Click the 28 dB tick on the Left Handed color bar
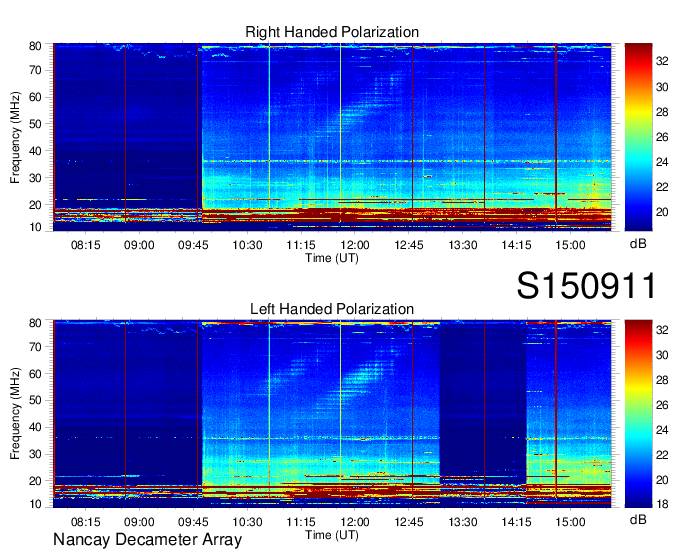 (x=662, y=380)
